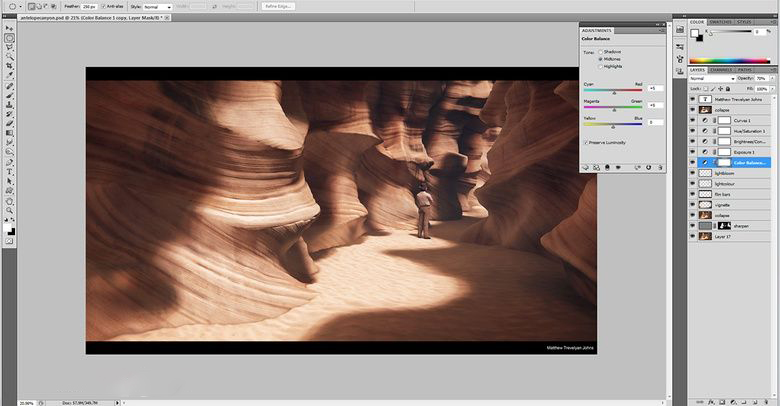Select the Gradient tool
Screen dimensions: 780x406
coord(9,133)
